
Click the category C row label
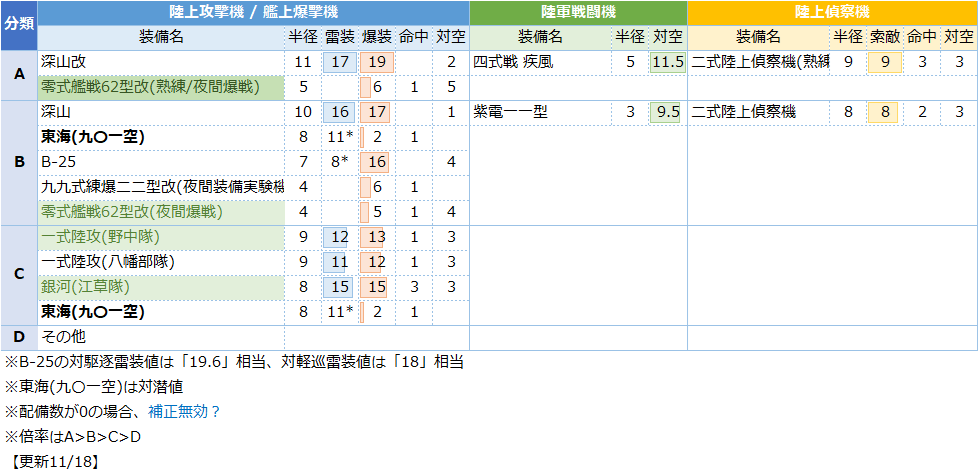(x=19, y=274)
